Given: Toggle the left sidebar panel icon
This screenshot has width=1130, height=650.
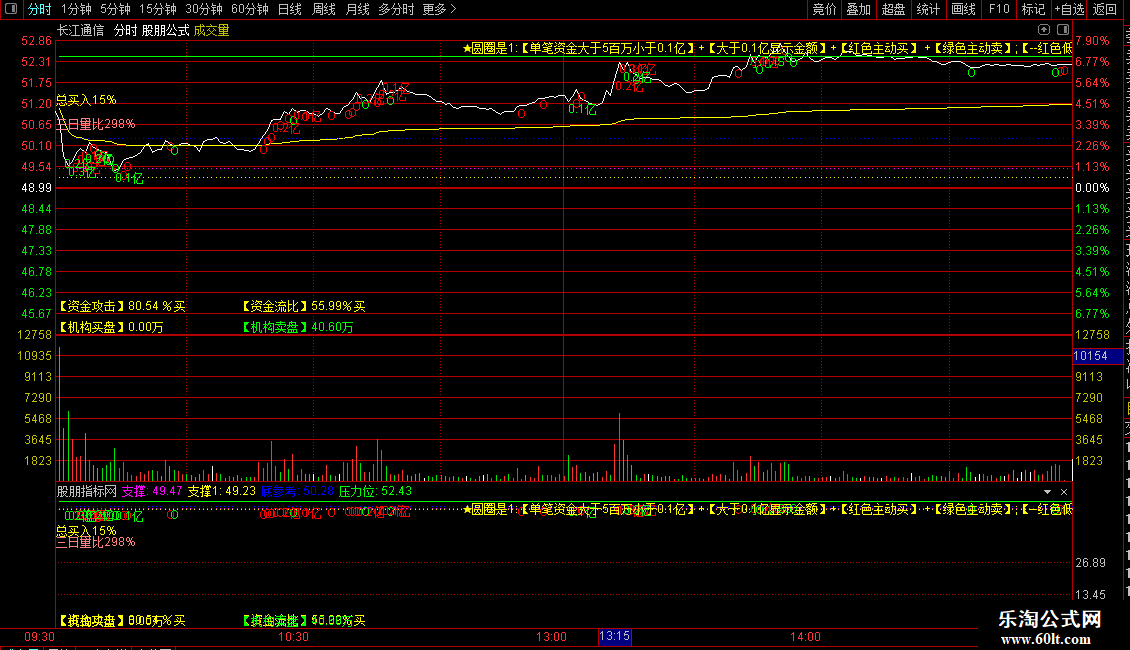Looking at the screenshot, I should pyautogui.click(x=11, y=9).
